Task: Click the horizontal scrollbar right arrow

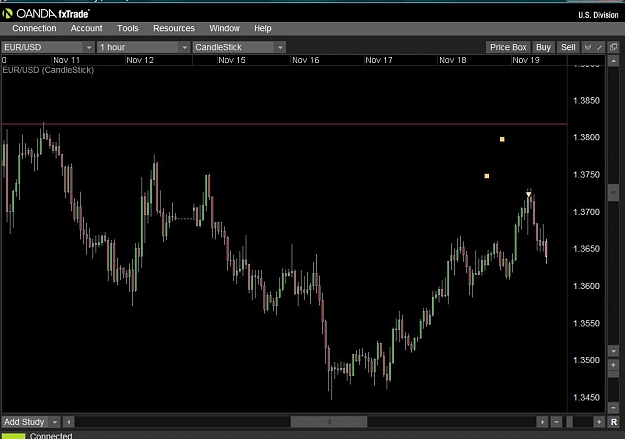Action: [542, 422]
